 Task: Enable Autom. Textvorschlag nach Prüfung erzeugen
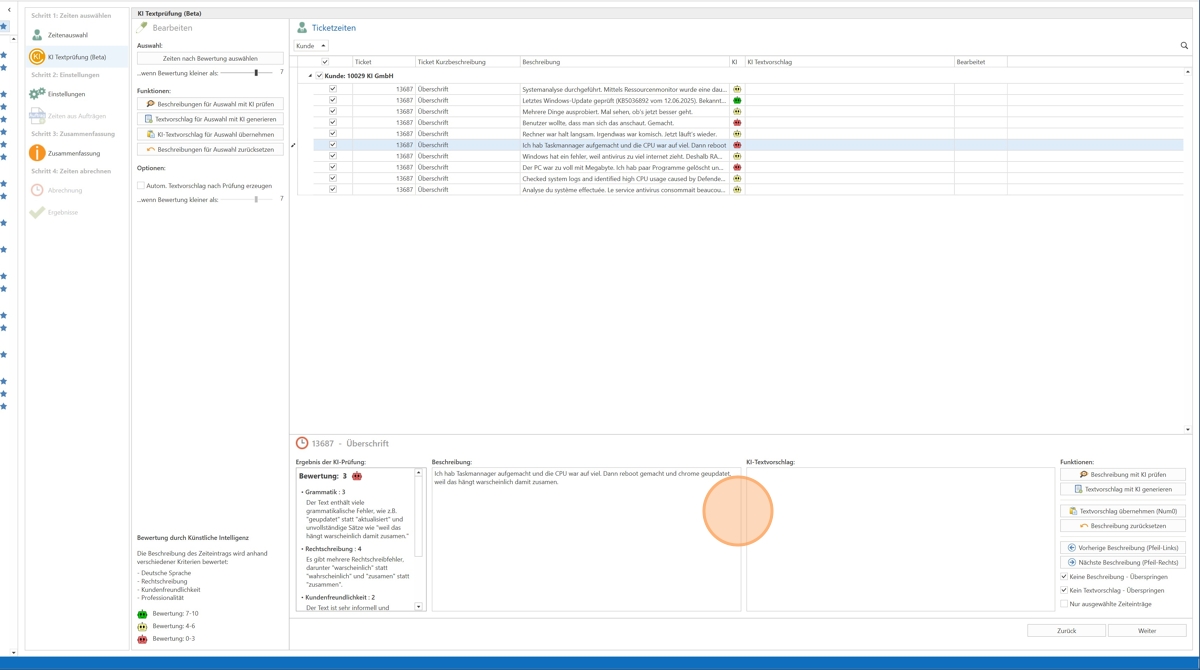tap(141, 186)
